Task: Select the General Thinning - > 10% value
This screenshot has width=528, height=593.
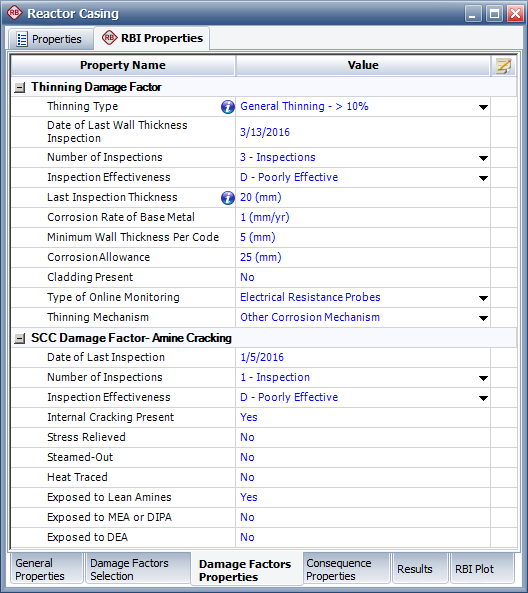Action: (x=304, y=107)
